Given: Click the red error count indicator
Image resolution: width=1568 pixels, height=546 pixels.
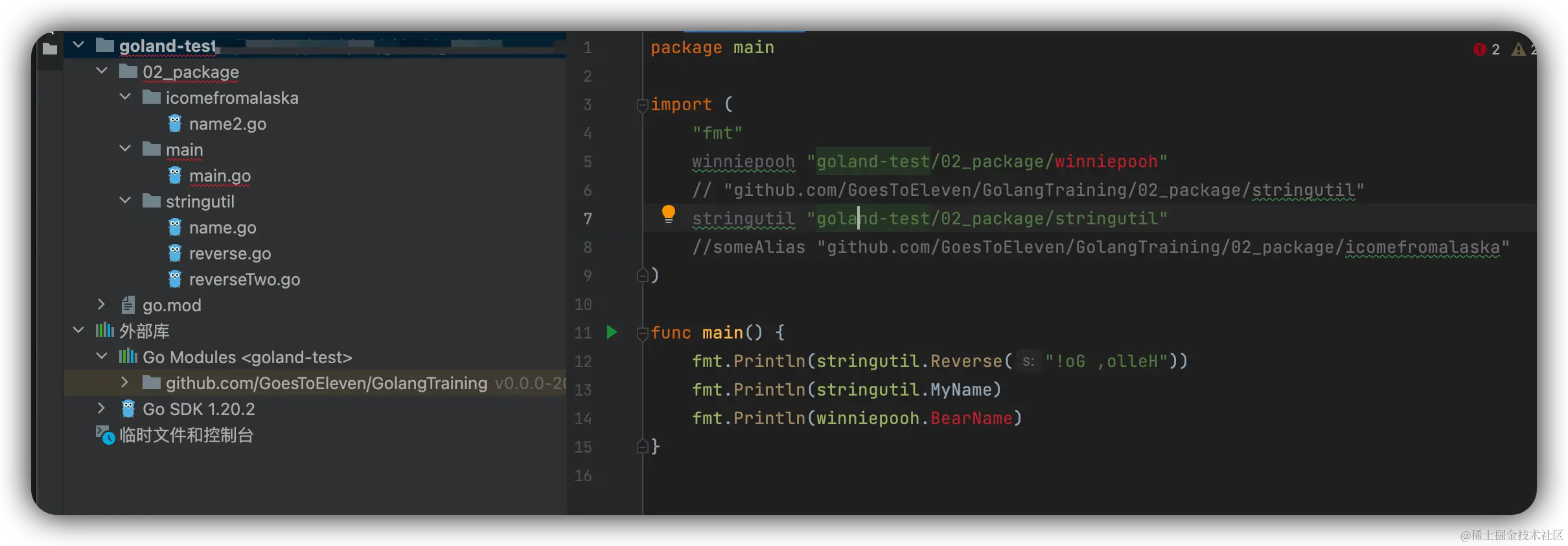Looking at the screenshot, I should coord(1486,49).
